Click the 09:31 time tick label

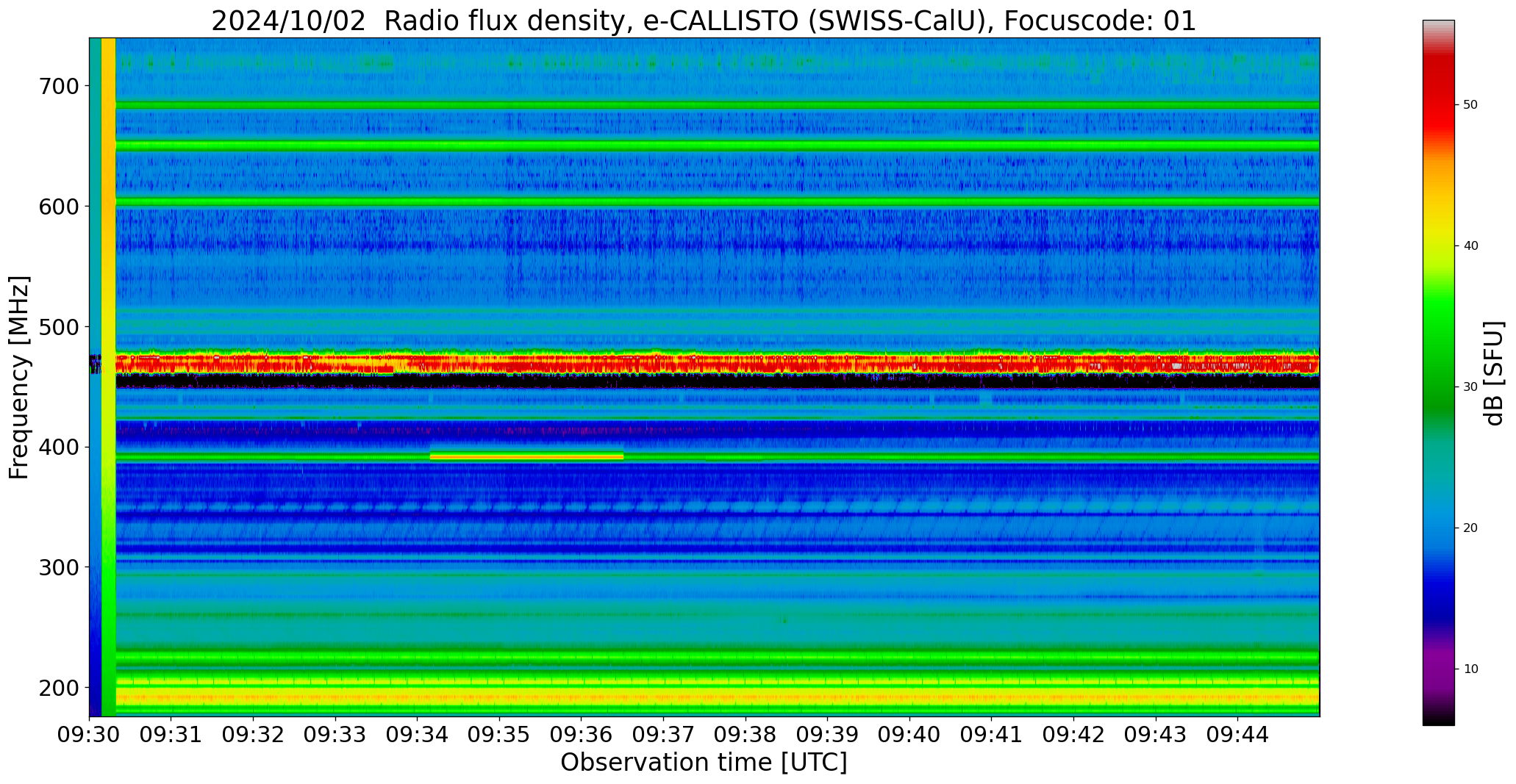pos(171,735)
